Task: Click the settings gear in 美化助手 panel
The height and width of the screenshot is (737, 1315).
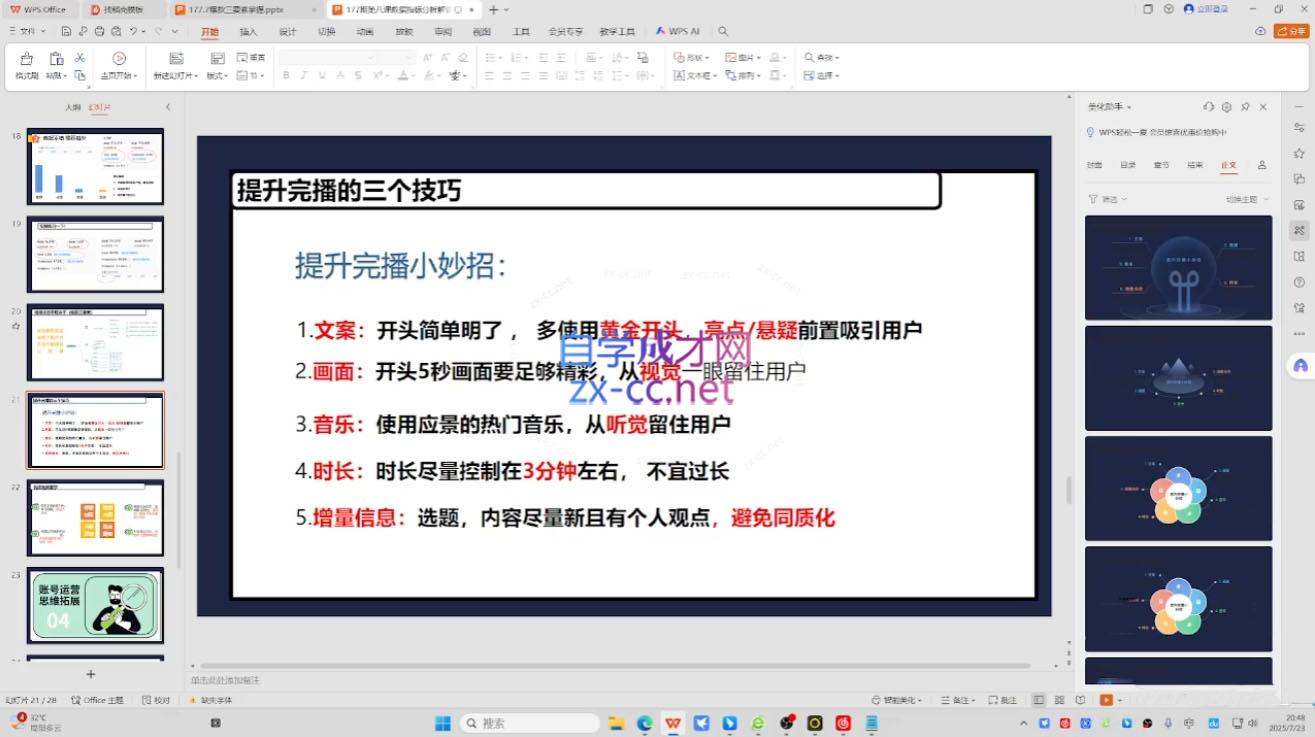Action: (x=1227, y=107)
